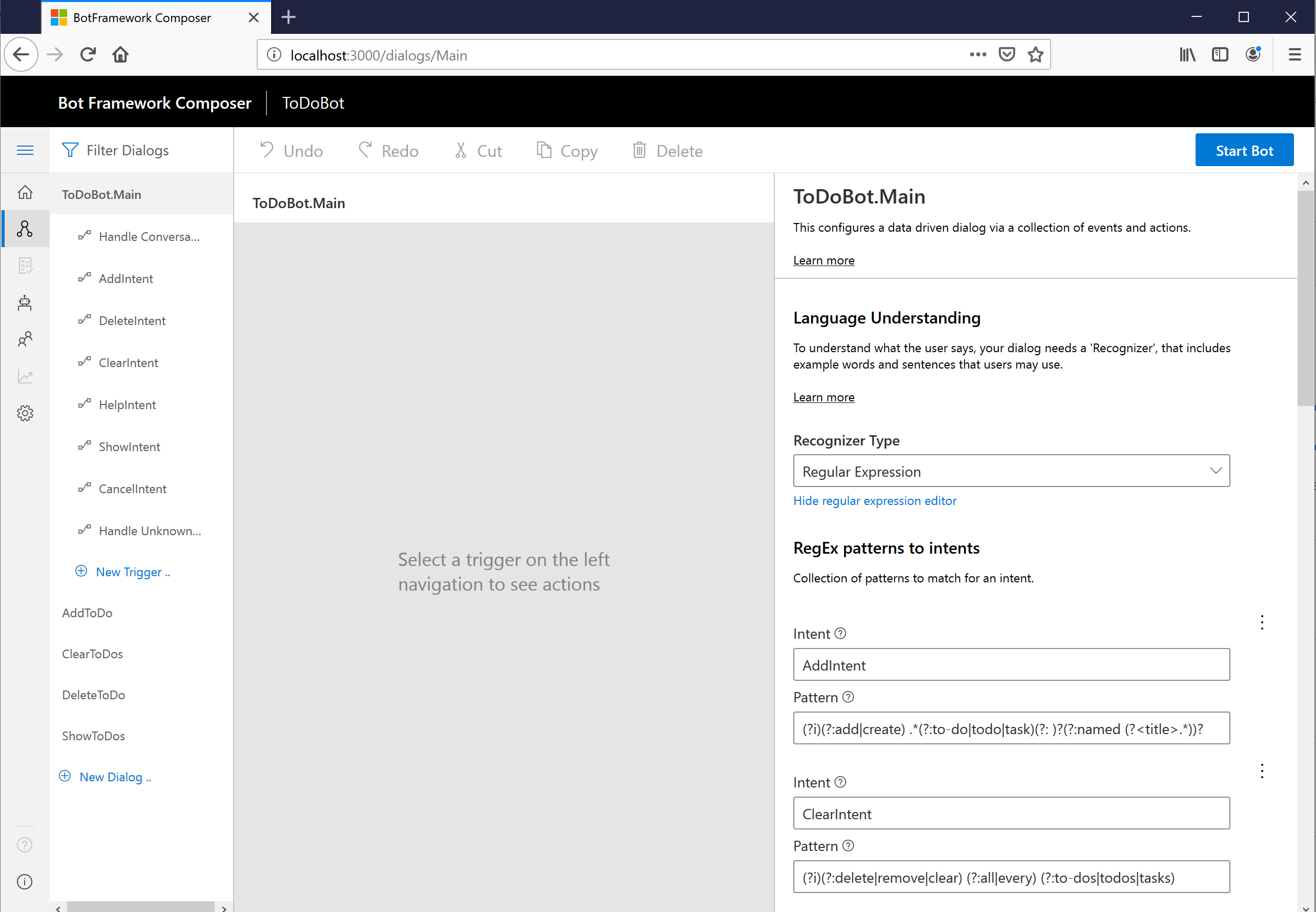Viewport: 1316px width, 912px height.
Task: Click the info icon at sidebar bottom
Action: [25, 881]
